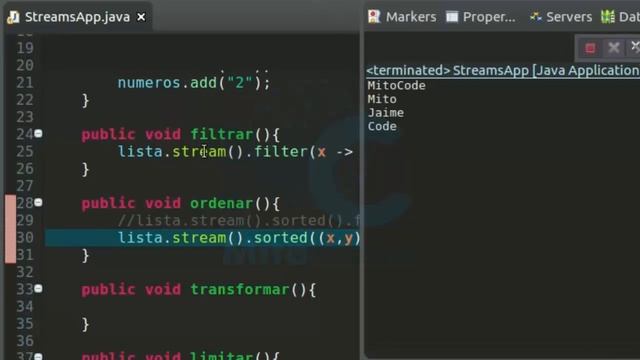Viewport: 640px width, 360px height.
Task: Click the terminated StreamsApp console header
Action: point(503,70)
